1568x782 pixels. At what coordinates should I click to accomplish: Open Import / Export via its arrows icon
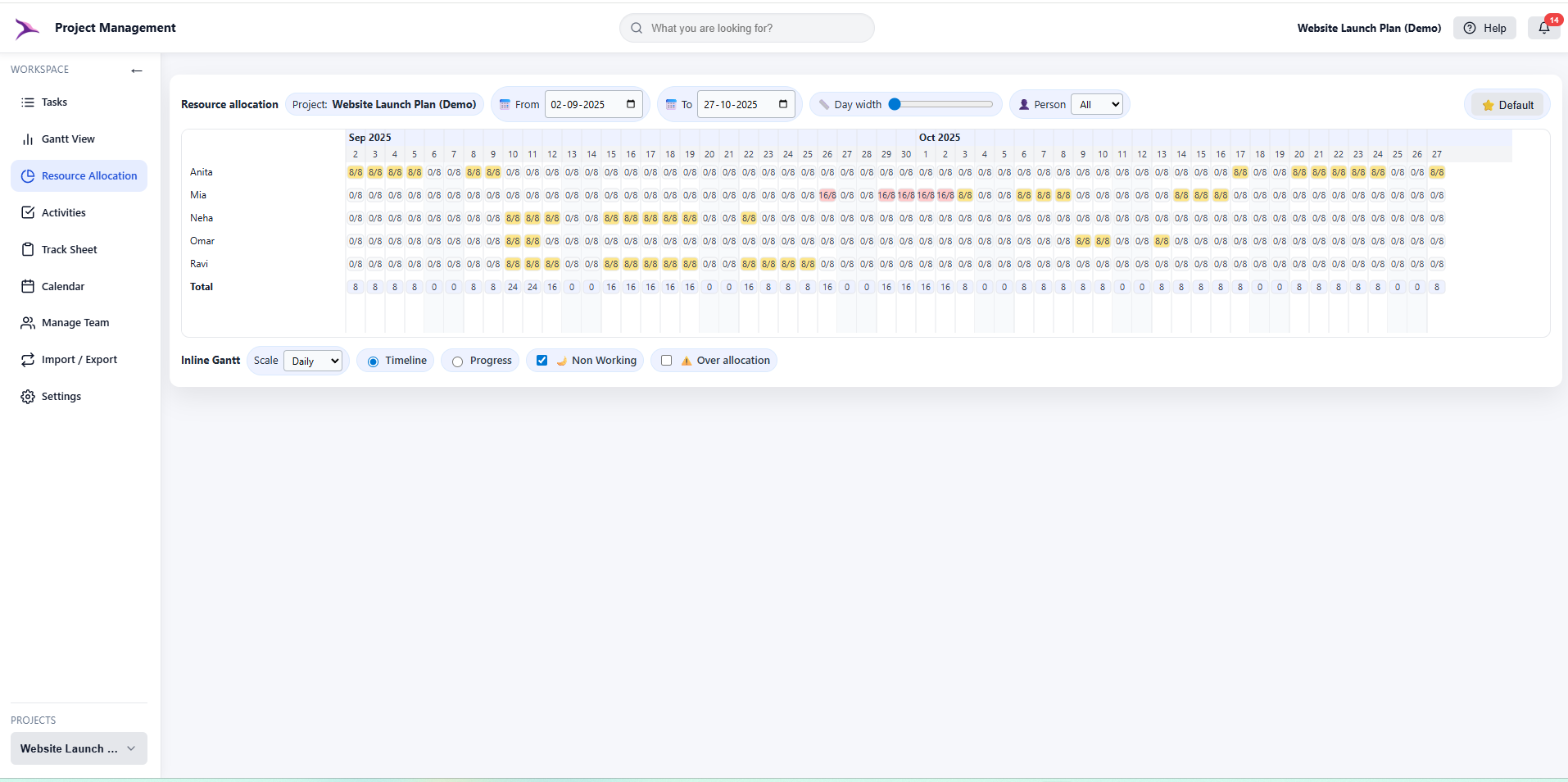(27, 360)
